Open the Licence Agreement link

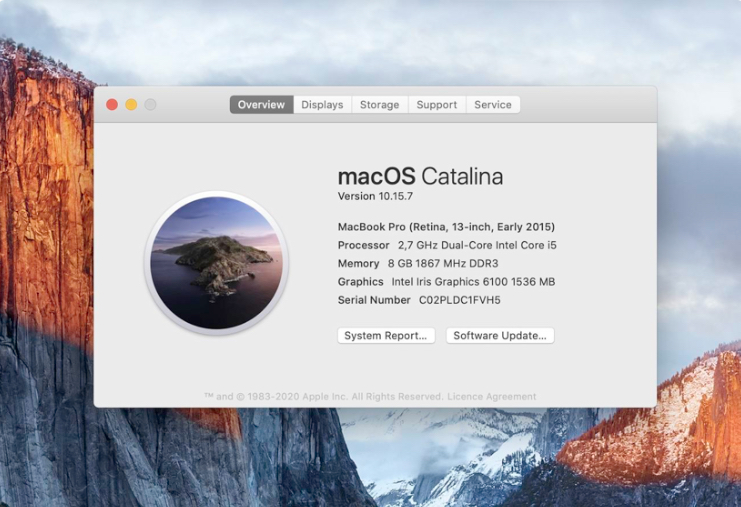[x=492, y=396]
